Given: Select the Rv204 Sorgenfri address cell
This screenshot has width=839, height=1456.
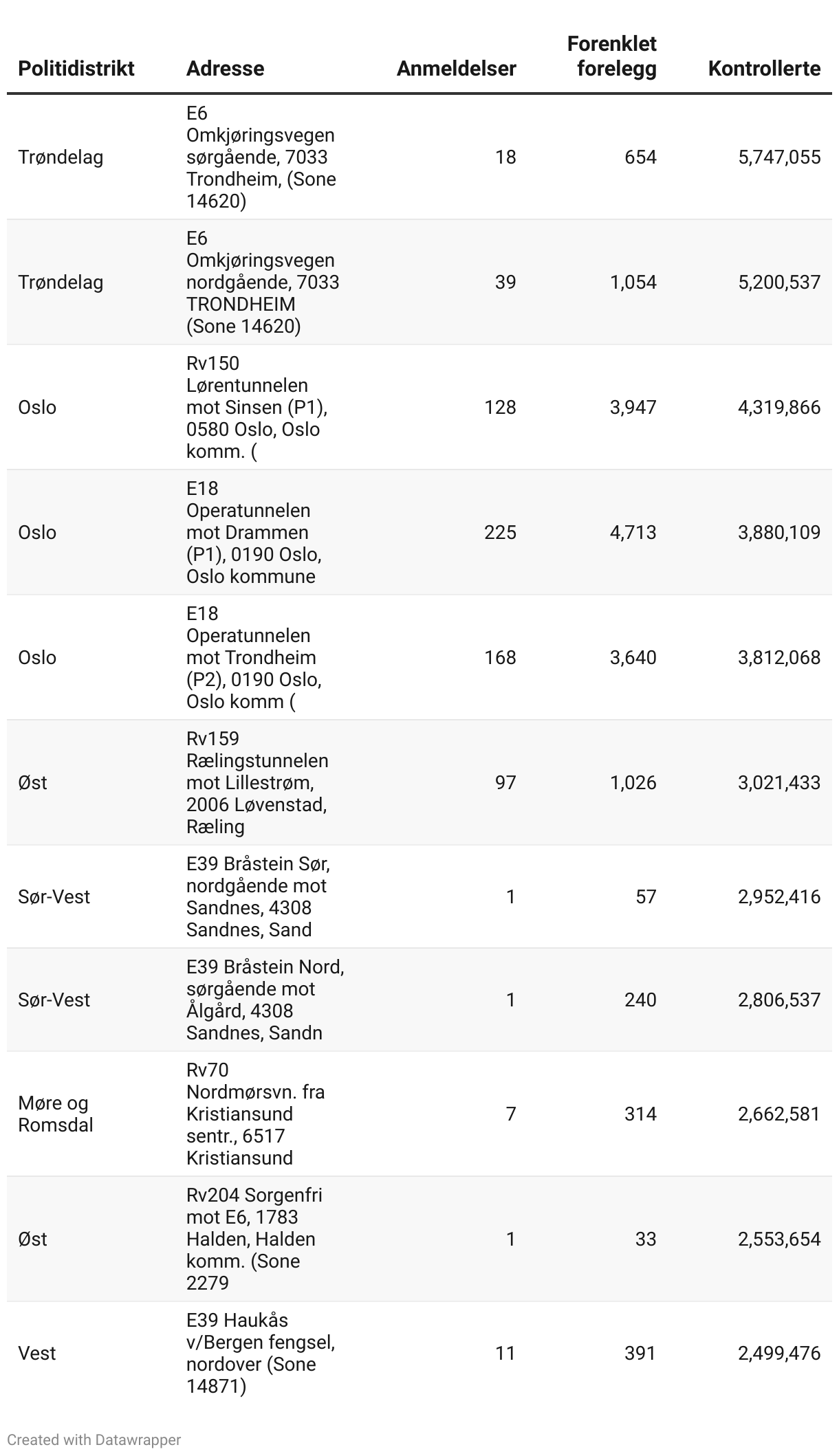Looking at the screenshot, I should 254,1239.
